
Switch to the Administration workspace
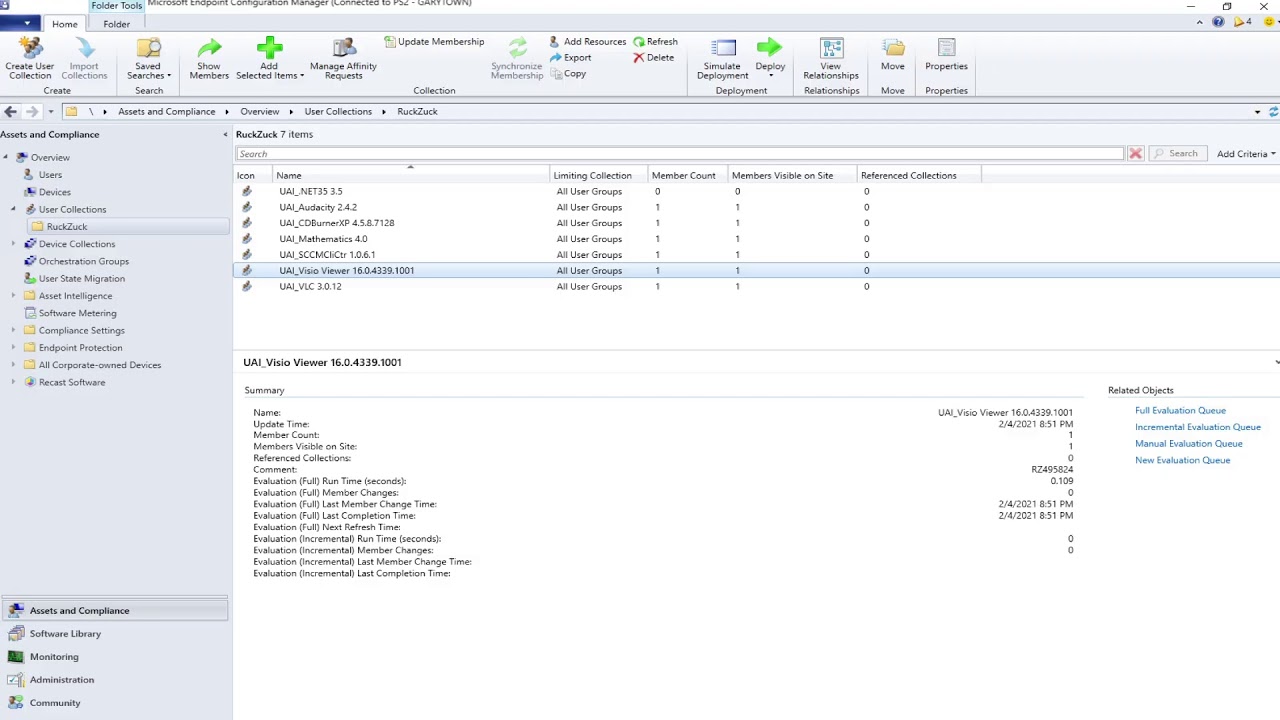point(114,680)
